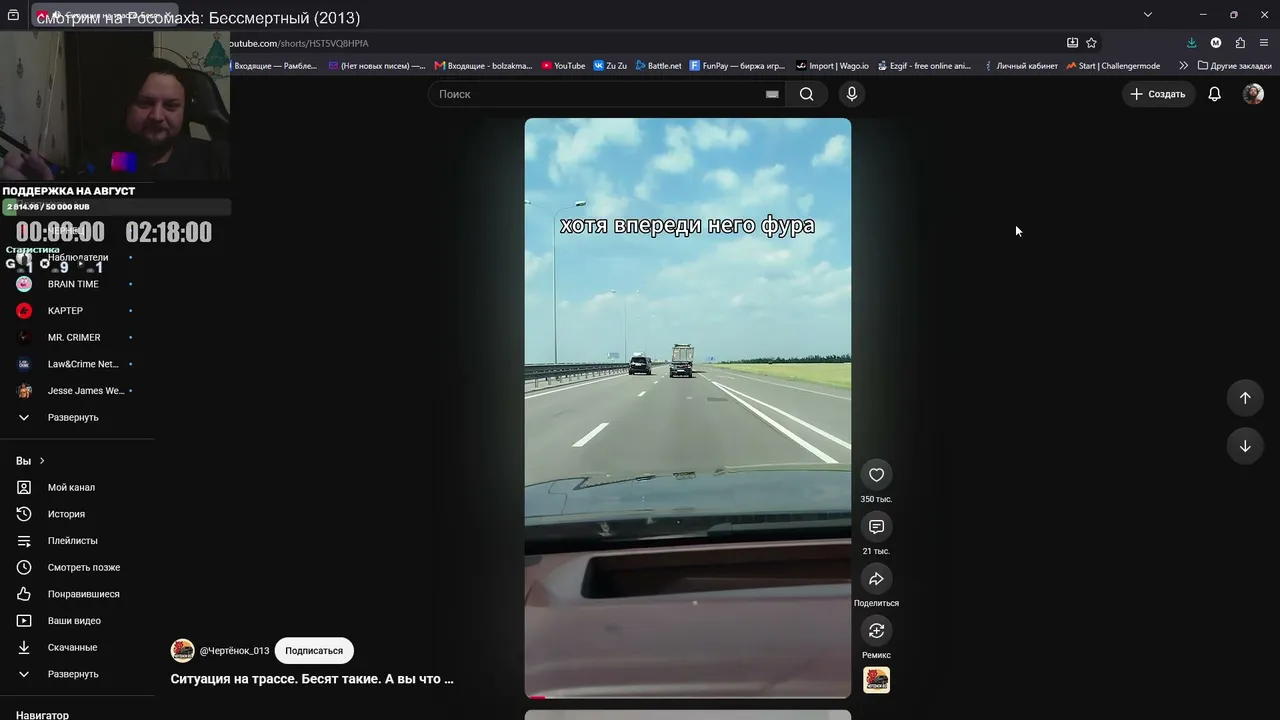The image size is (1280, 720).
Task: Share the Short via Поделиться arrow icon
Action: click(876, 579)
